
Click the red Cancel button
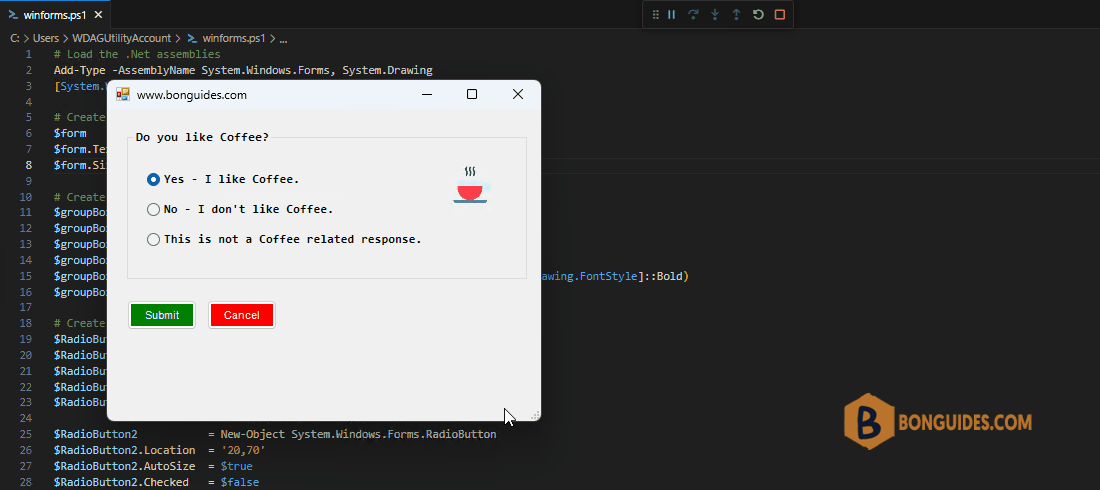242,315
